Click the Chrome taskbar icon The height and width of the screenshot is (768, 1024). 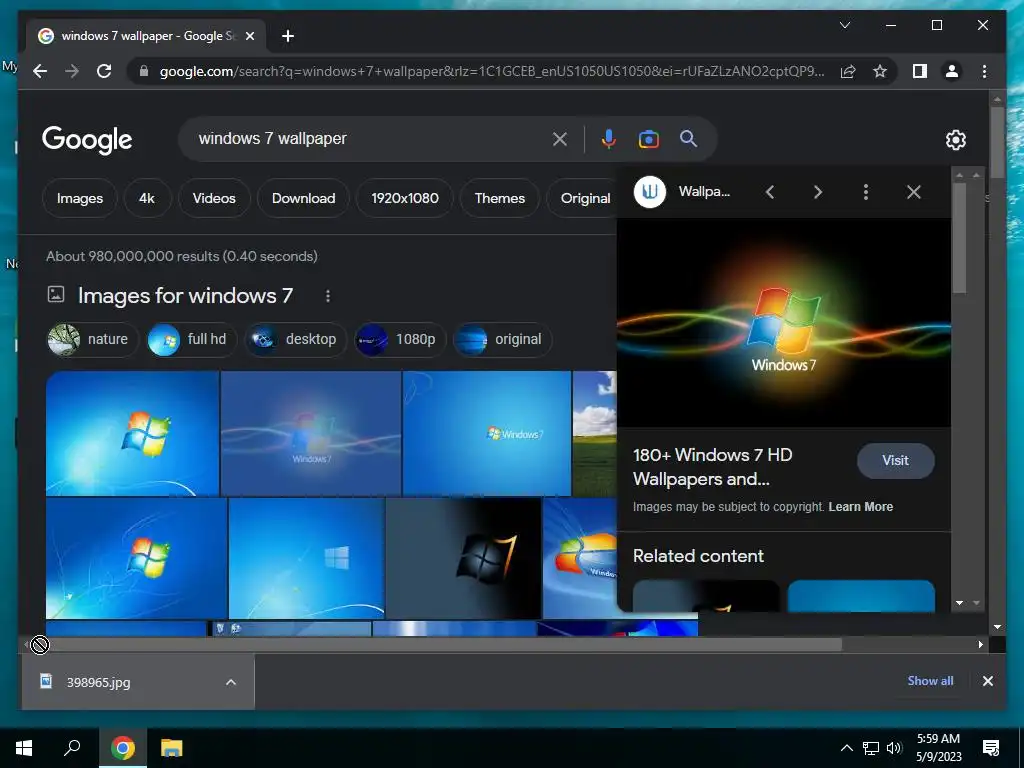(x=123, y=748)
